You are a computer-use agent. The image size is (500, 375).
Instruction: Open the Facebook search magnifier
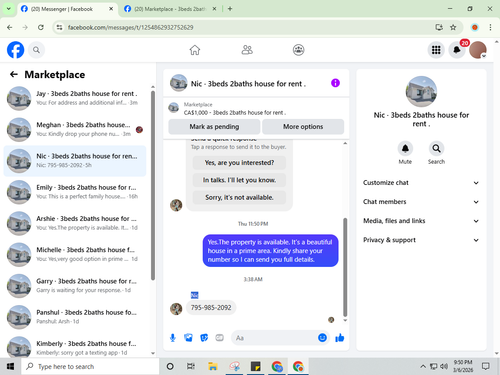pyautogui.click(x=36, y=50)
